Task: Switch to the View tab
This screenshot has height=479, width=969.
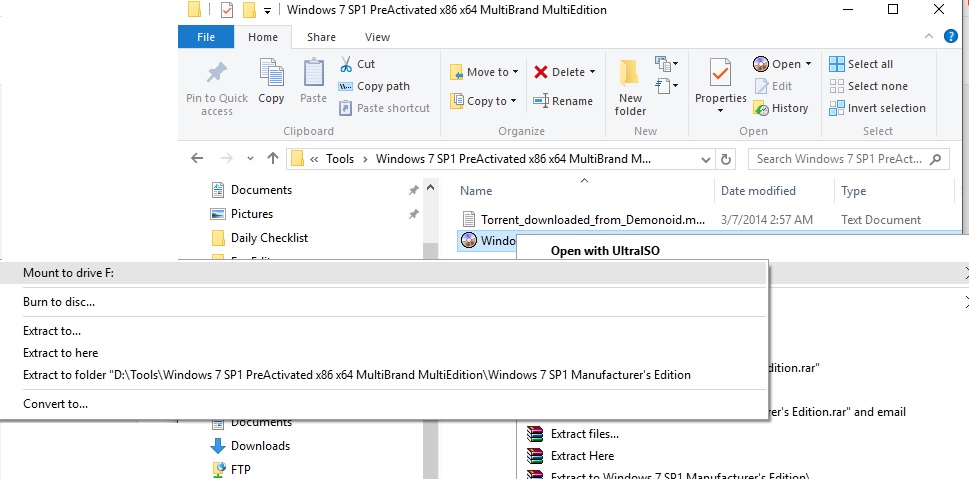Action: pyautogui.click(x=377, y=37)
